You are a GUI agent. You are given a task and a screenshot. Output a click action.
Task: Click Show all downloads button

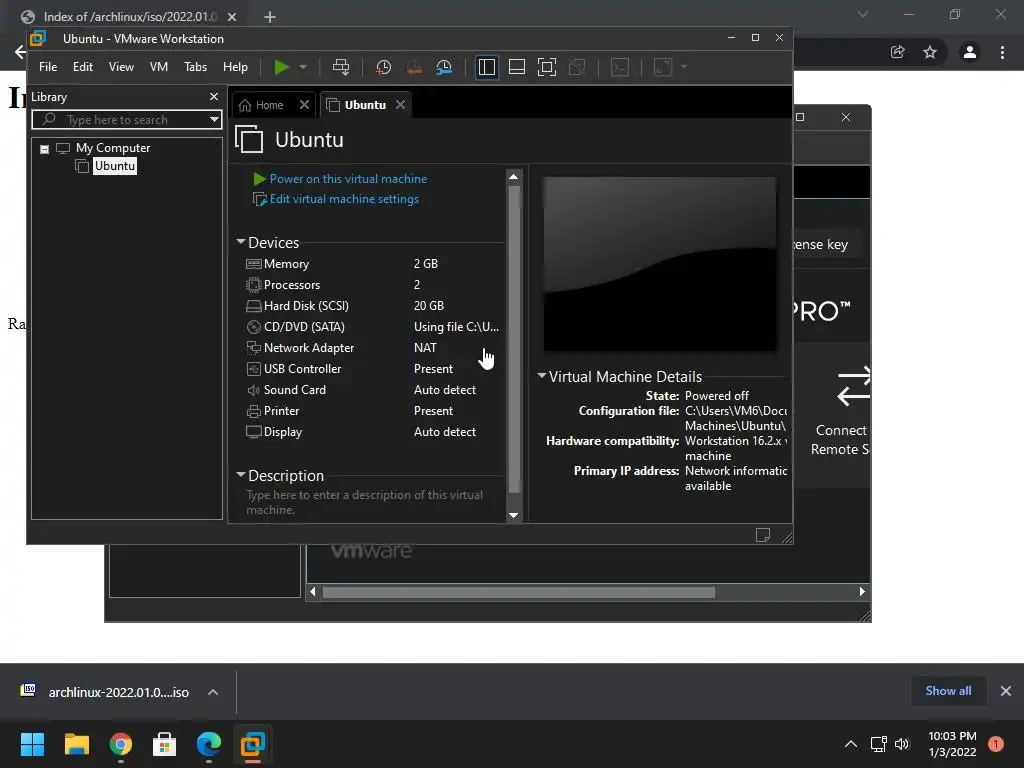948,691
